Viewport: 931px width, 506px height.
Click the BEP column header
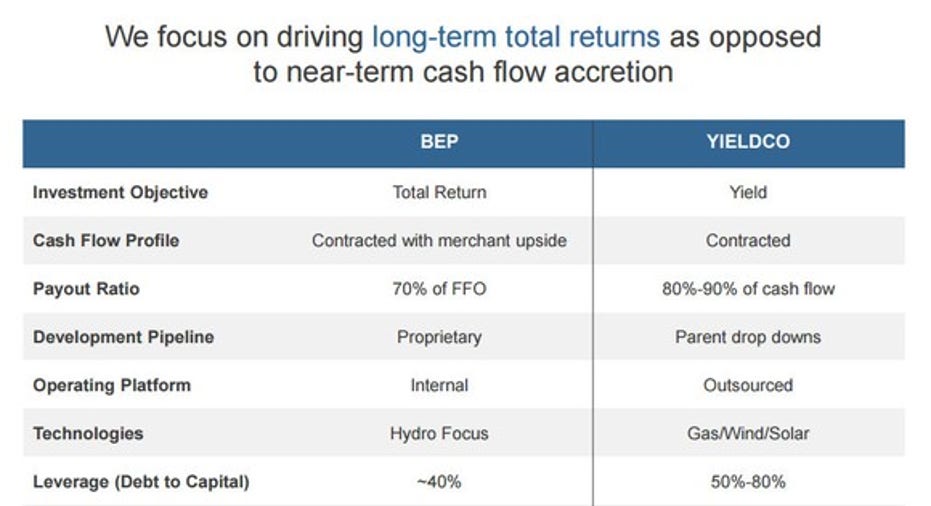click(x=439, y=142)
